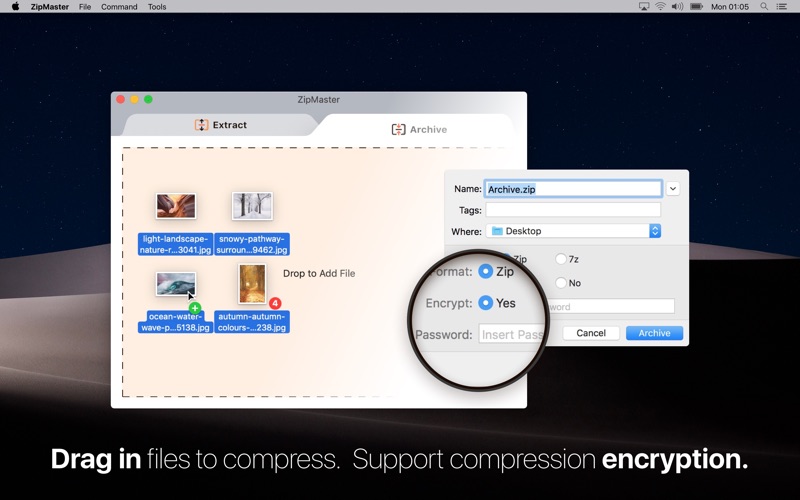The width and height of the screenshot is (800, 500).
Task: Click the AirPlay display icon in menu bar
Action: click(644, 7)
